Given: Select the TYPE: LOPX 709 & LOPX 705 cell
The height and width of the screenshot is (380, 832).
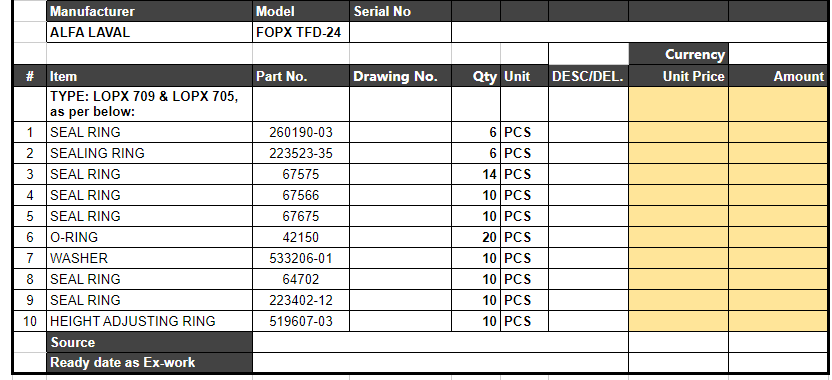Looking at the screenshot, I should point(150,104).
